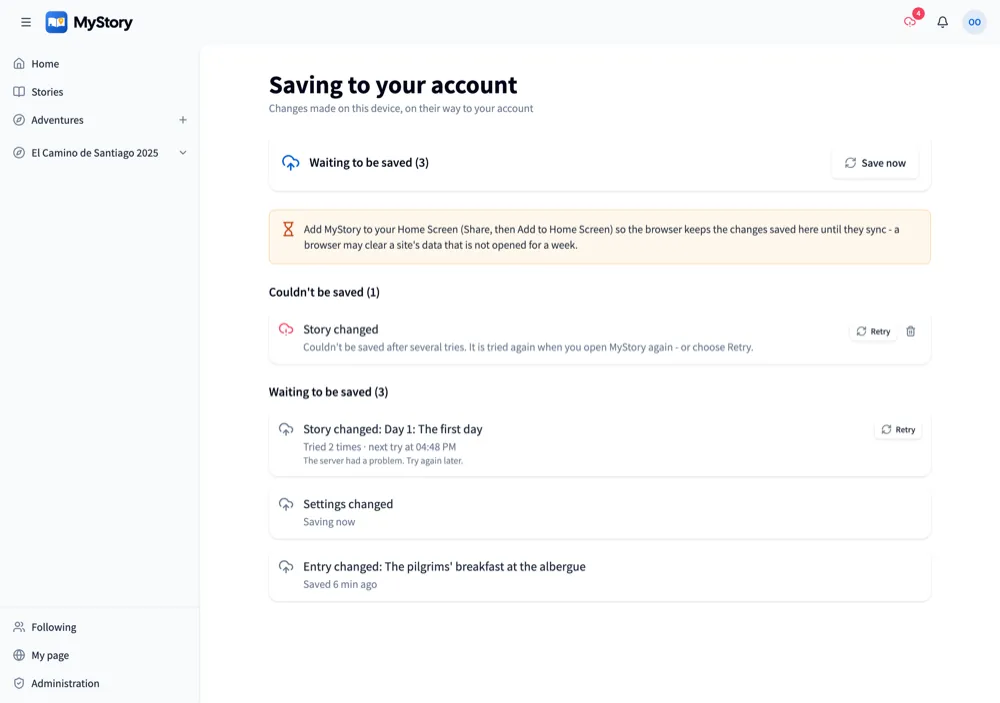Click Story changed: Day 1: The first day title

coord(392,429)
